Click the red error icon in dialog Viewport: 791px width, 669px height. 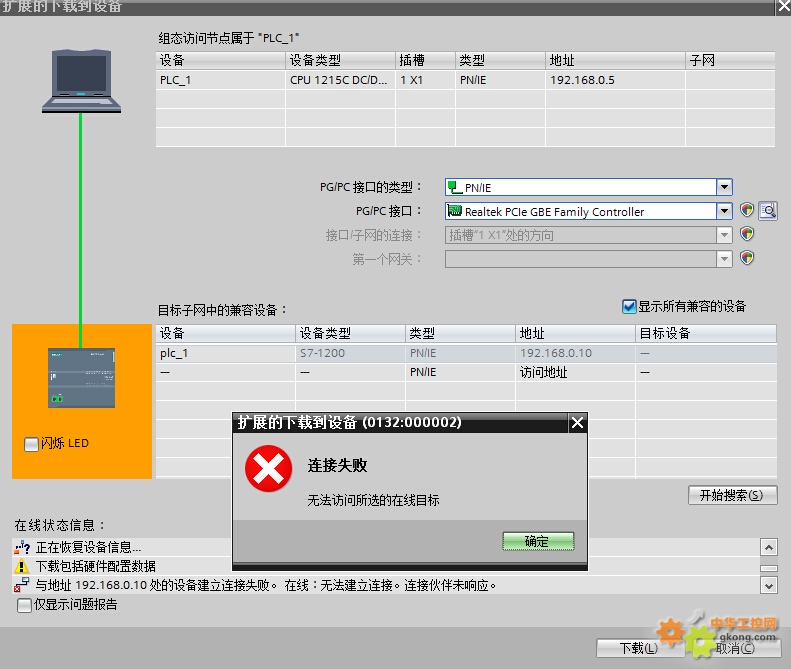point(268,468)
